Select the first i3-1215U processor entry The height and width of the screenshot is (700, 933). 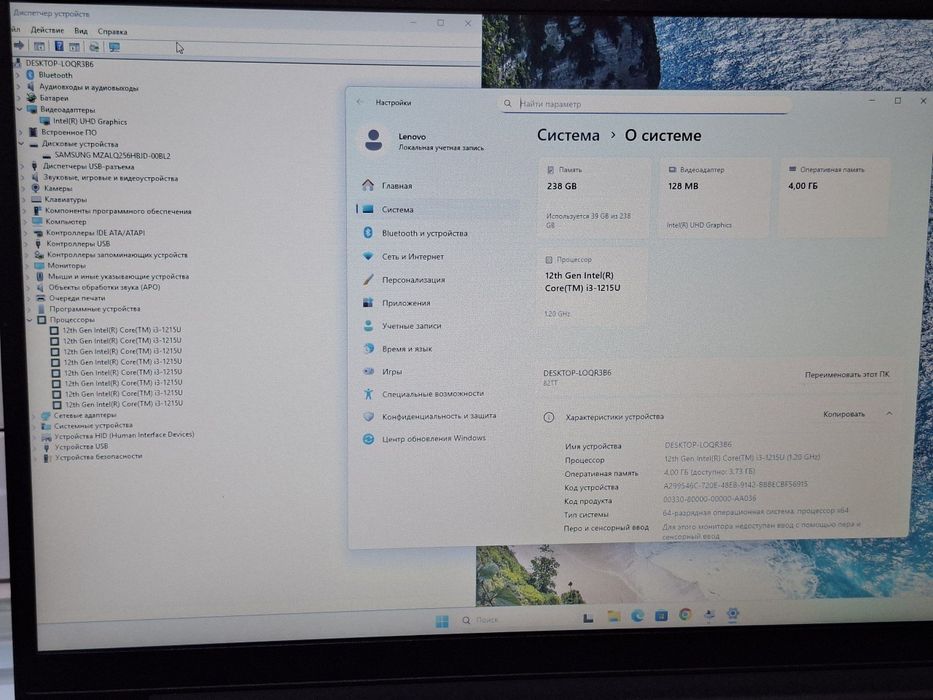click(121, 330)
